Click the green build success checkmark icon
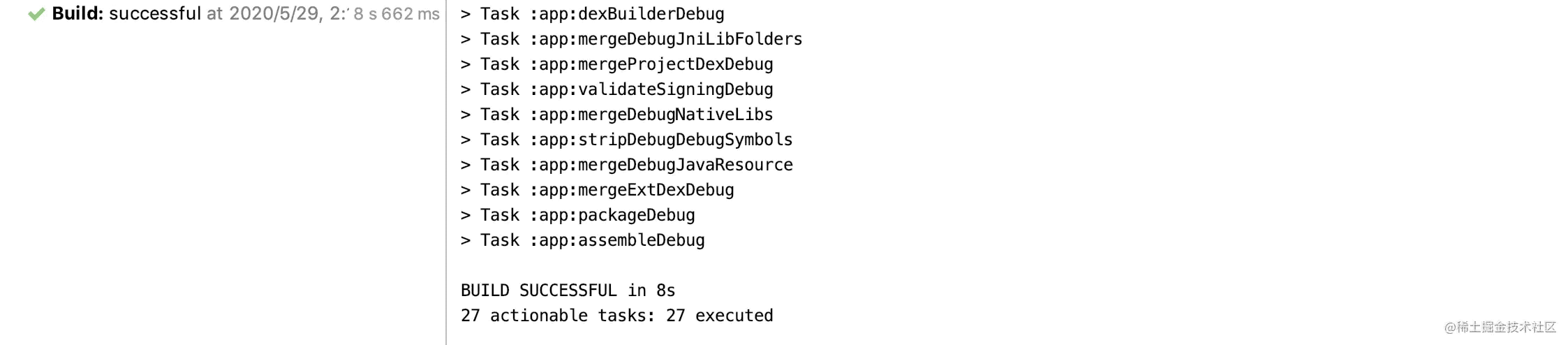 (x=36, y=15)
